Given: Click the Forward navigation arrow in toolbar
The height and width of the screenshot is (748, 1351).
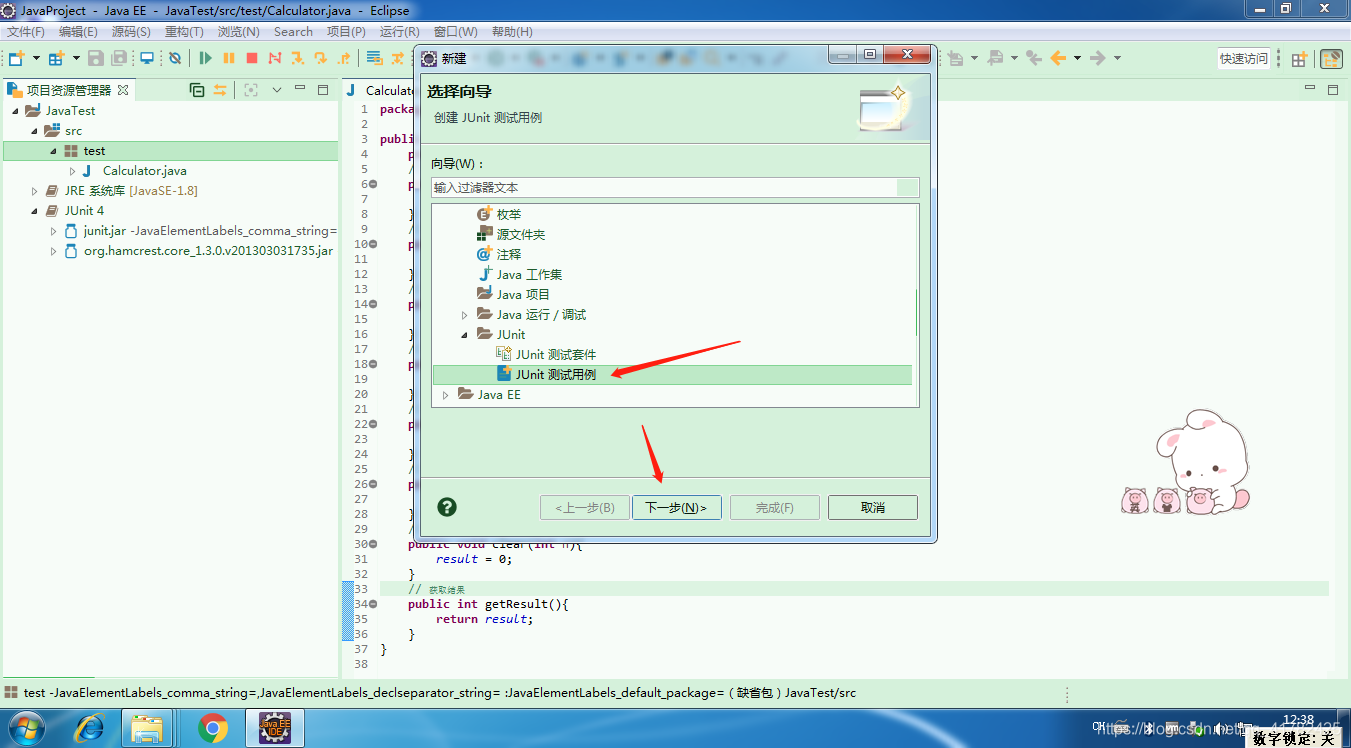Looking at the screenshot, I should (x=1098, y=58).
